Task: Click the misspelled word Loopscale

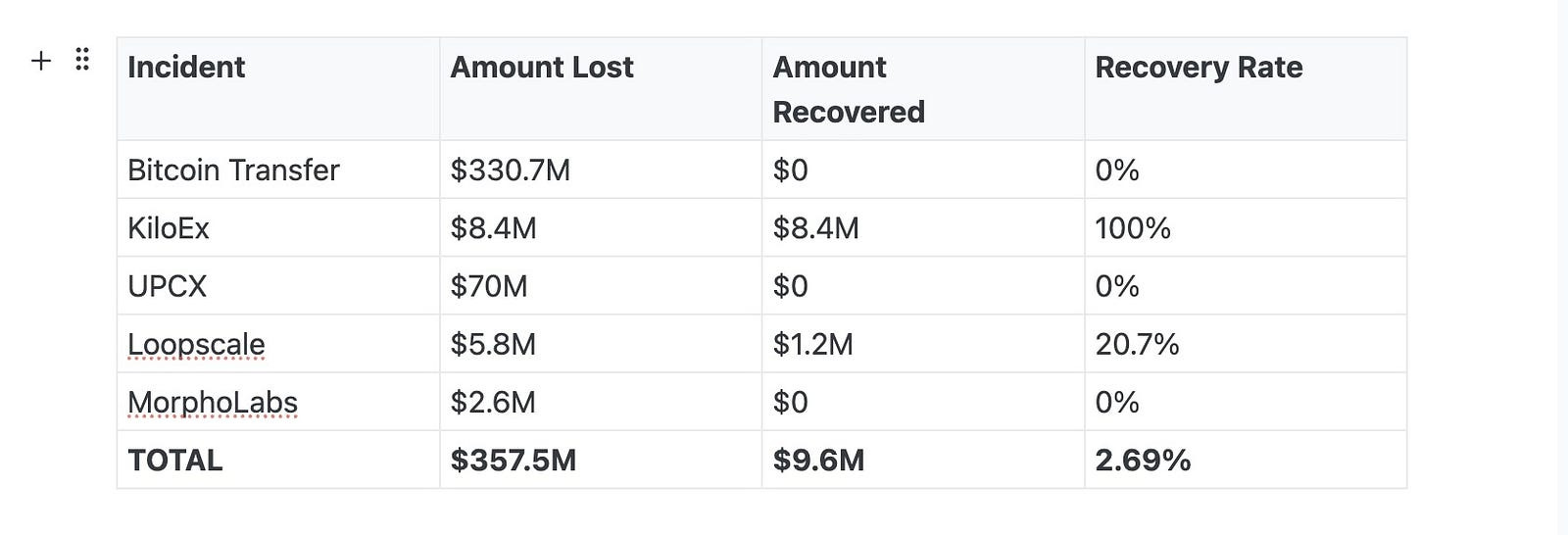Action: 196,344
